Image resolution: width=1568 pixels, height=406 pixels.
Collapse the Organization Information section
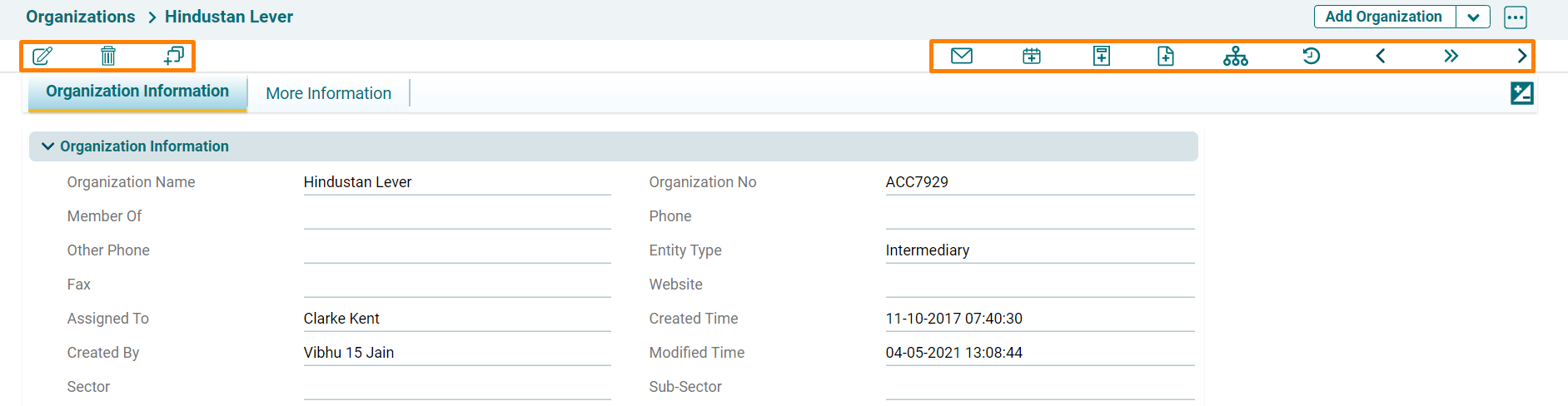(48, 146)
